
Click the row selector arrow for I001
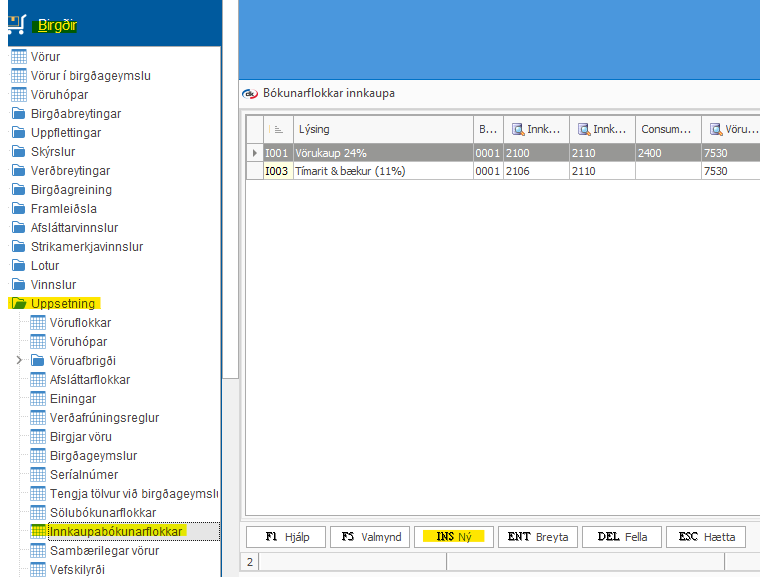pyautogui.click(x=254, y=153)
